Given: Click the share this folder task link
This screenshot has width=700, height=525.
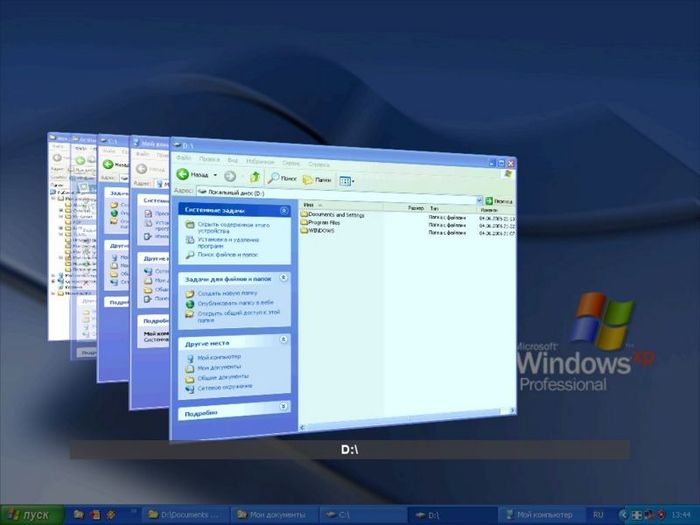Looking at the screenshot, I should (x=238, y=316).
